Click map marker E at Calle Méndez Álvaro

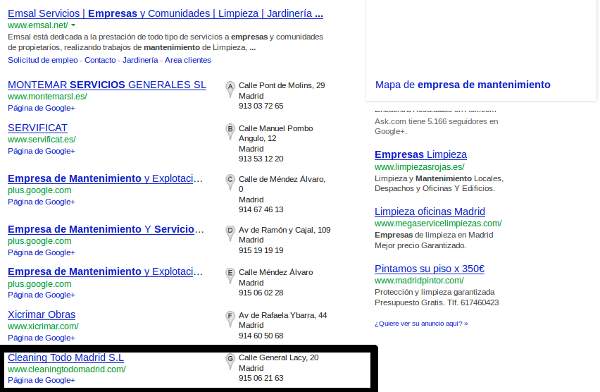(x=230, y=276)
